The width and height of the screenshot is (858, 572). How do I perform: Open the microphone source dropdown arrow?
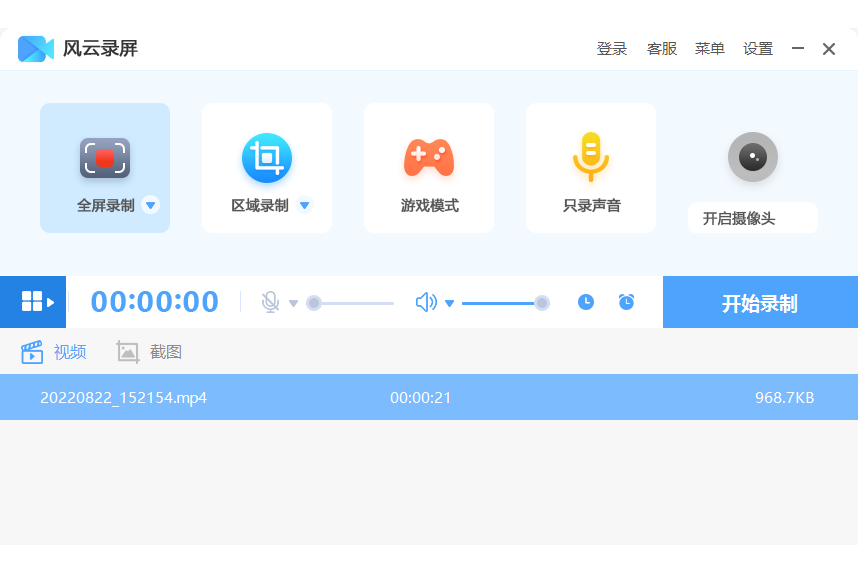pyautogui.click(x=294, y=303)
